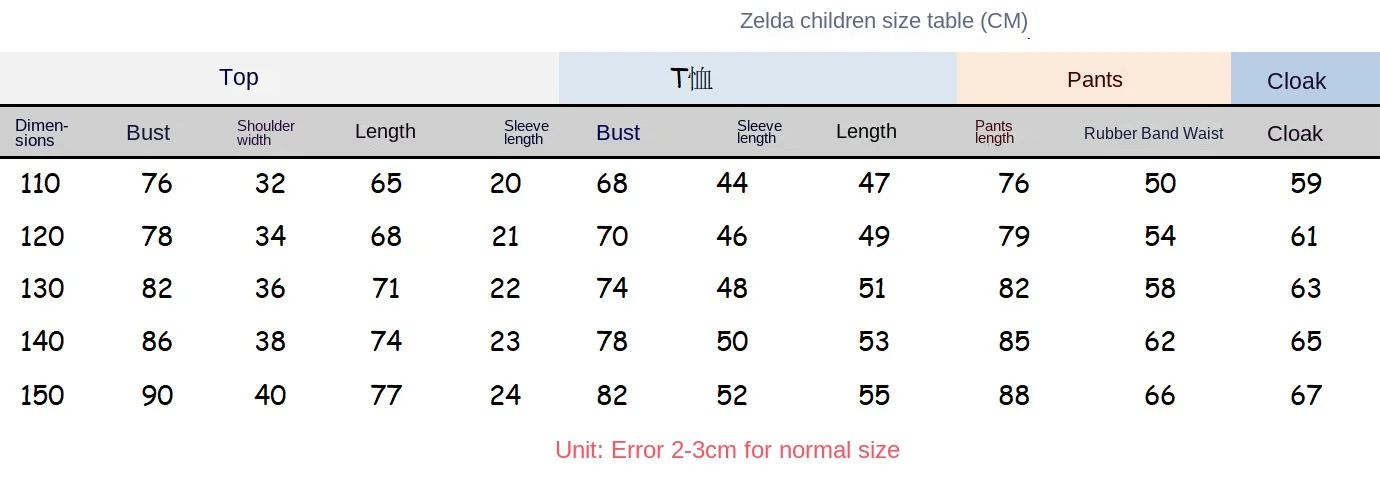
Task: Click the Shoulder width column header
Action: click(x=266, y=132)
